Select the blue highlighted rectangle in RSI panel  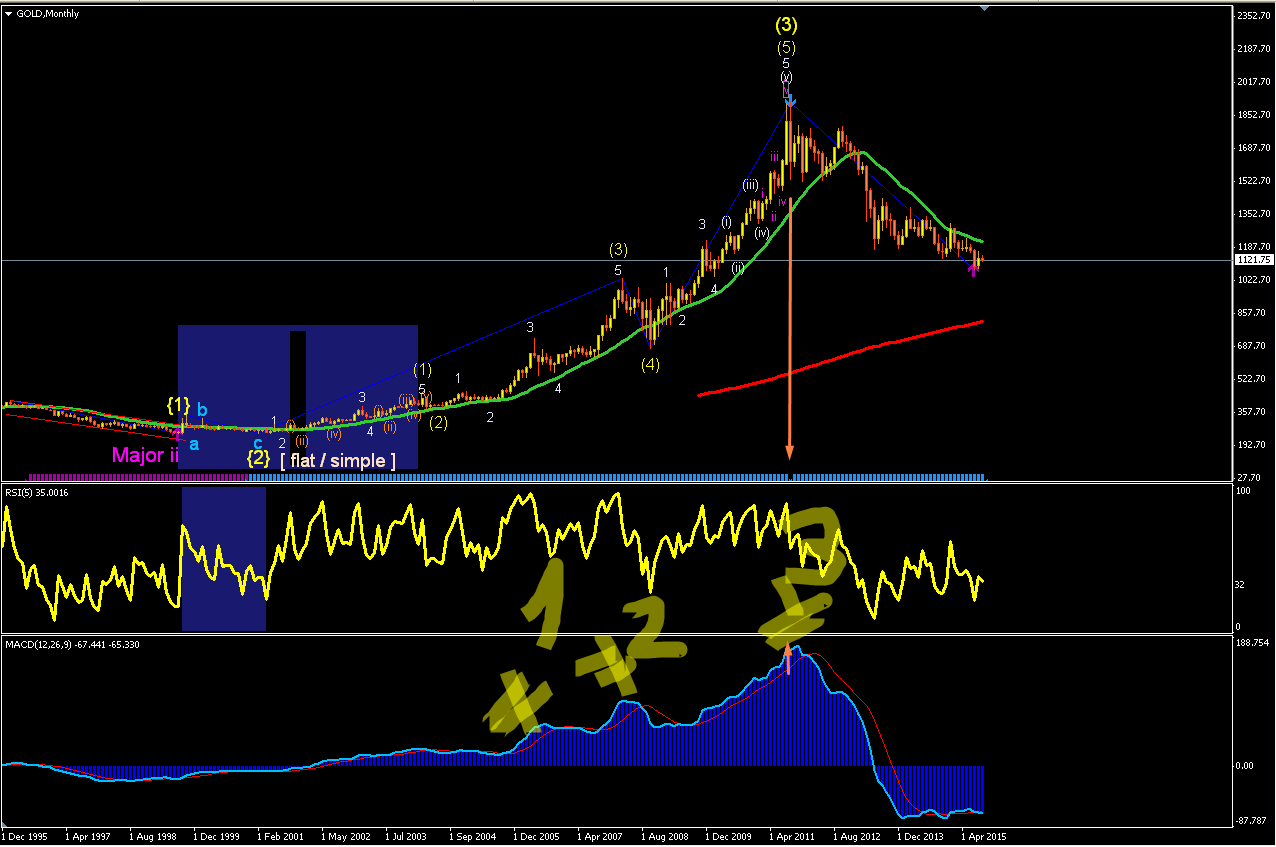[223, 562]
